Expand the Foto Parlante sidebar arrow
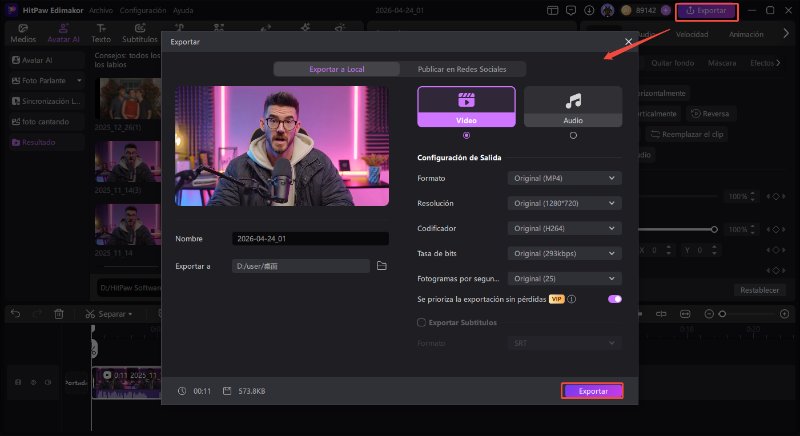Image resolution: width=800 pixels, height=436 pixels. pyautogui.click(x=79, y=81)
